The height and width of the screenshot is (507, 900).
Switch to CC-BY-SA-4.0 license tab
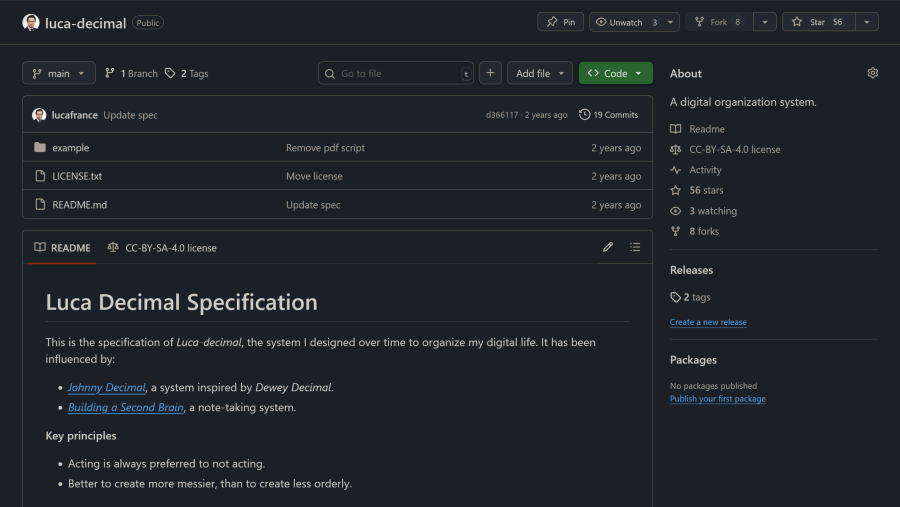tap(162, 248)
